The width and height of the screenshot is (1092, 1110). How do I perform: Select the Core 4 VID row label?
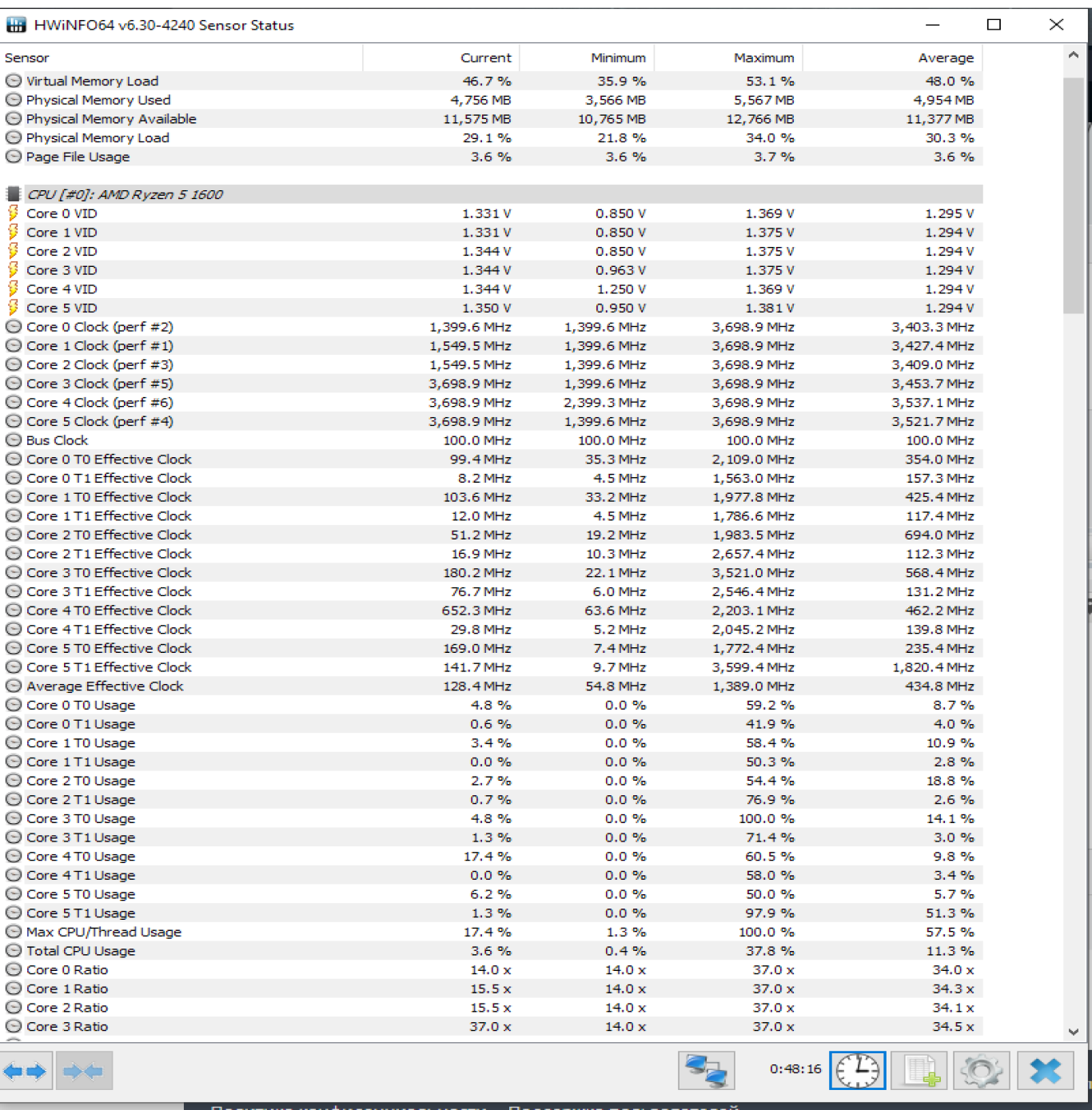(62, 289)
